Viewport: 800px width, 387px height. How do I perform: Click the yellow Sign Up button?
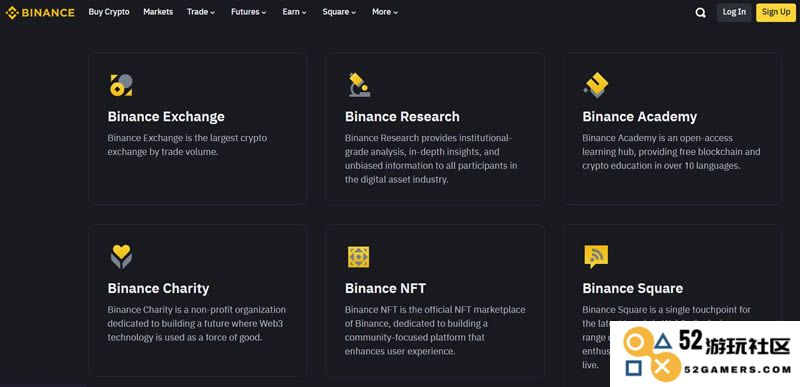click(776, 12)
